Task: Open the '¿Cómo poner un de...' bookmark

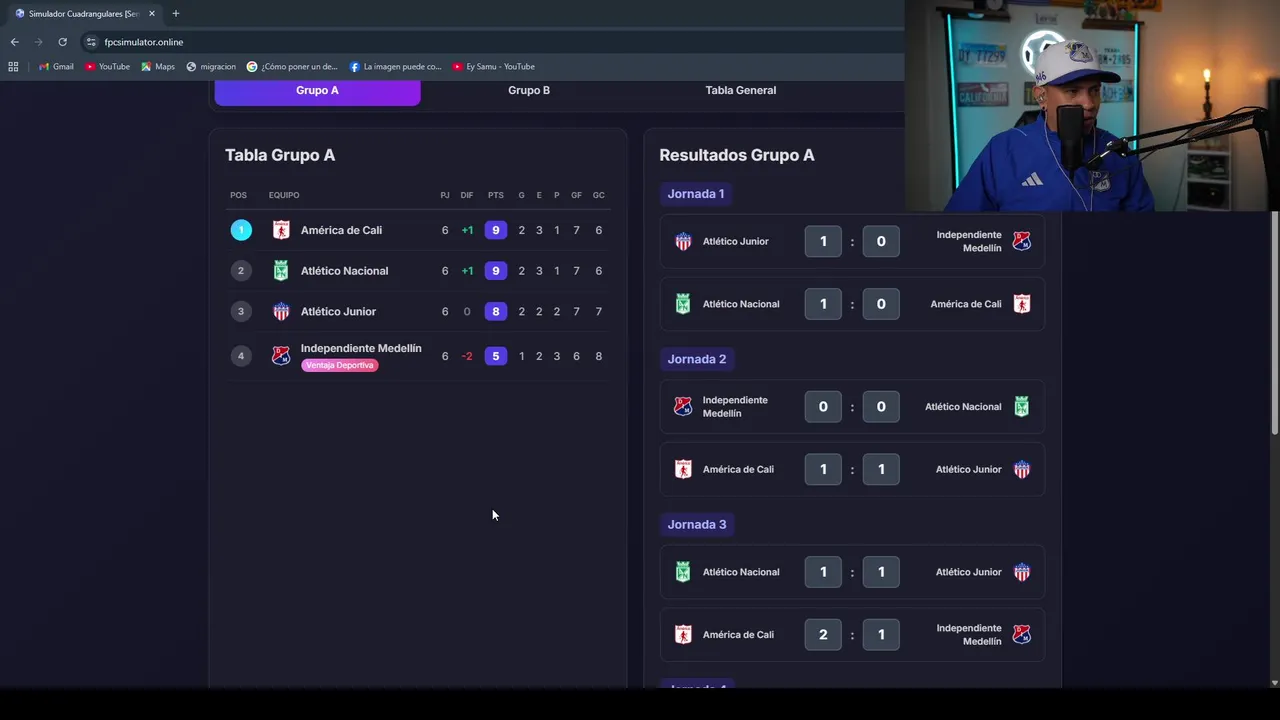Action: [x=292, y=67]
